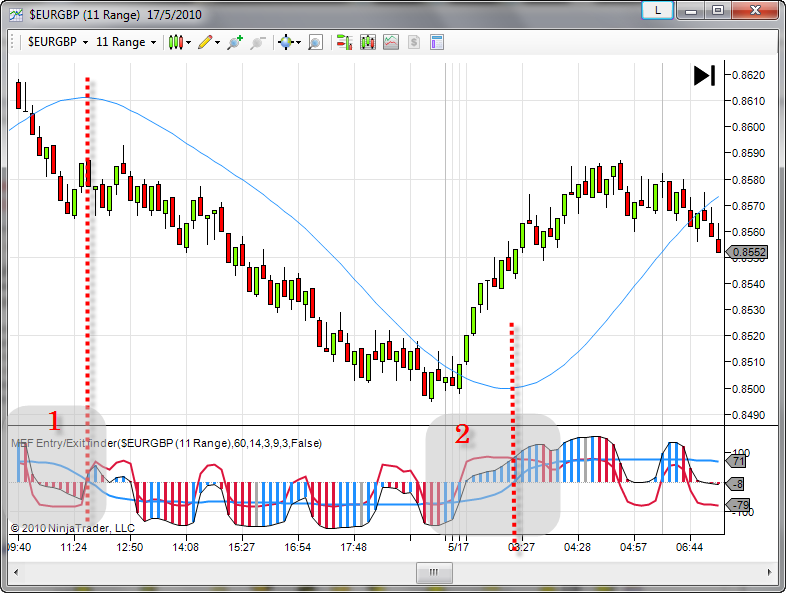Click the indicator value marker -8
Image resolution: width=786 pixels, height=593 pixels.
pos(735,484)
